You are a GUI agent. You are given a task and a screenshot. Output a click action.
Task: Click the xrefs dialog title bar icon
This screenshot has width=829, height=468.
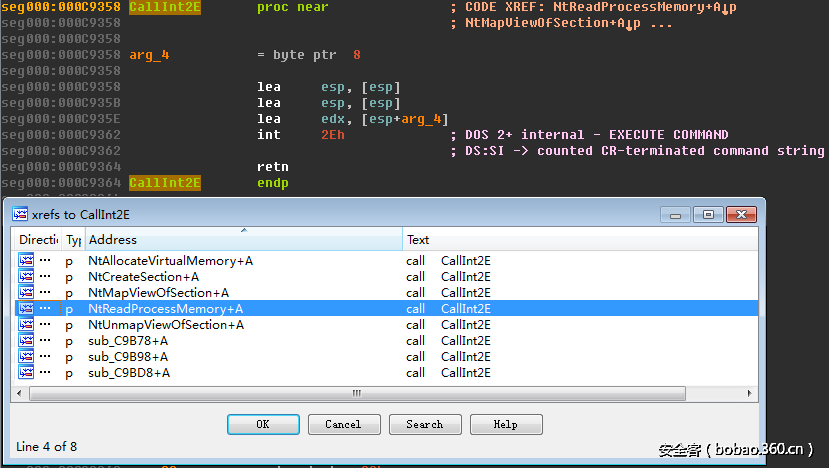click(20, 214)
